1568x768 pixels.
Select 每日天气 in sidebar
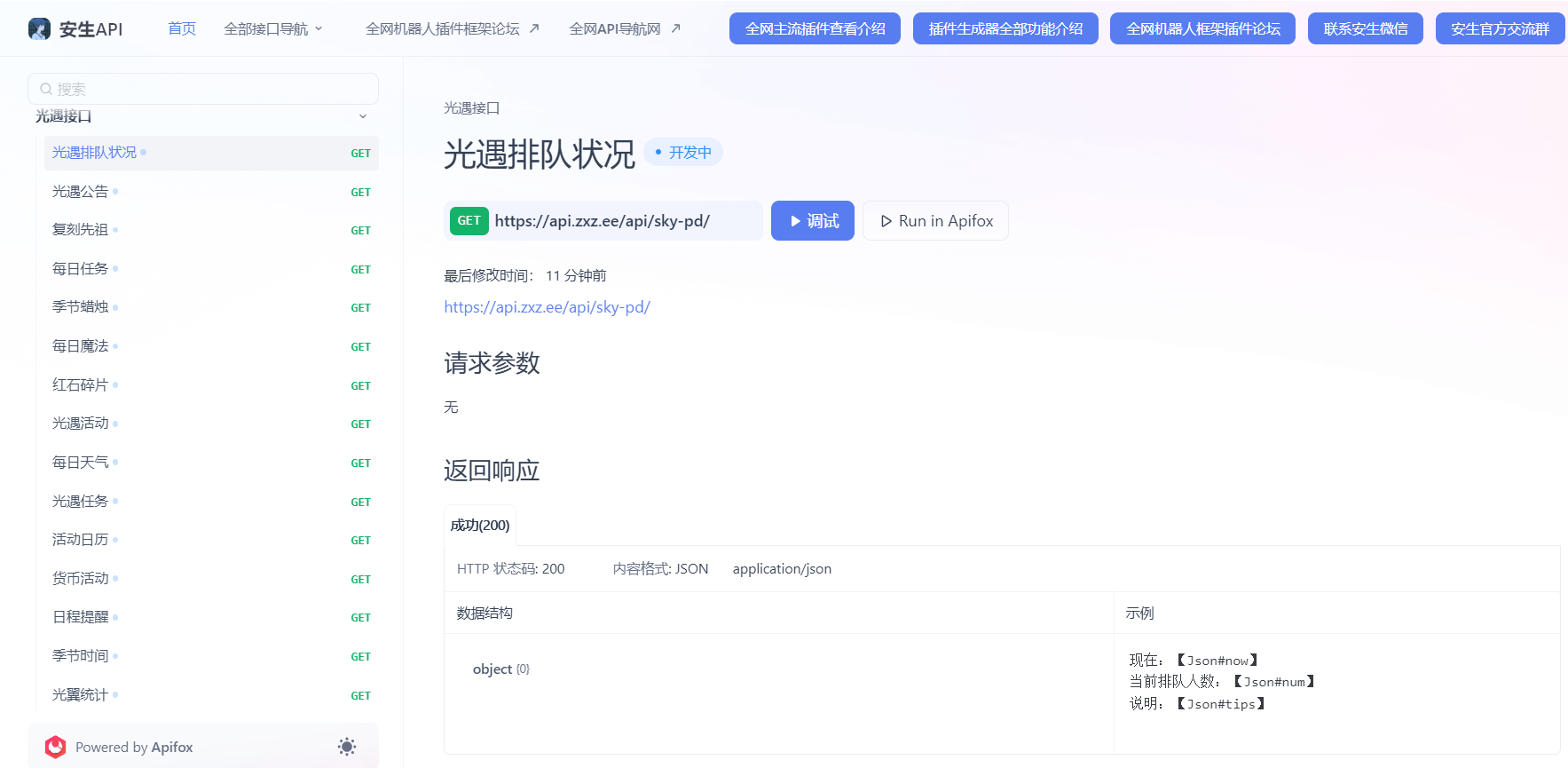(211, 463)
